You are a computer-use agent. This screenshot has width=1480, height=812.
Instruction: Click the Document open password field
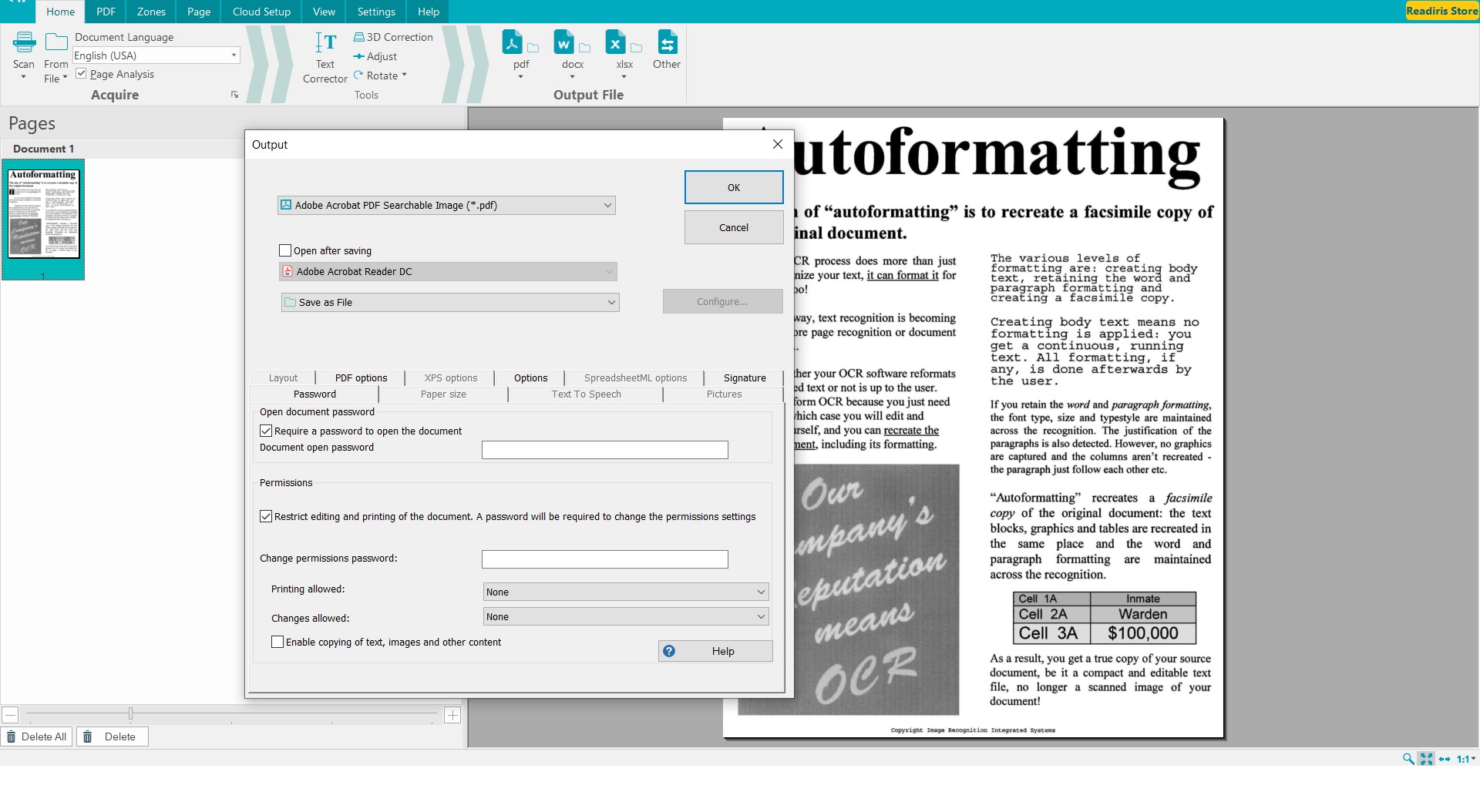(x=604, y=449)
